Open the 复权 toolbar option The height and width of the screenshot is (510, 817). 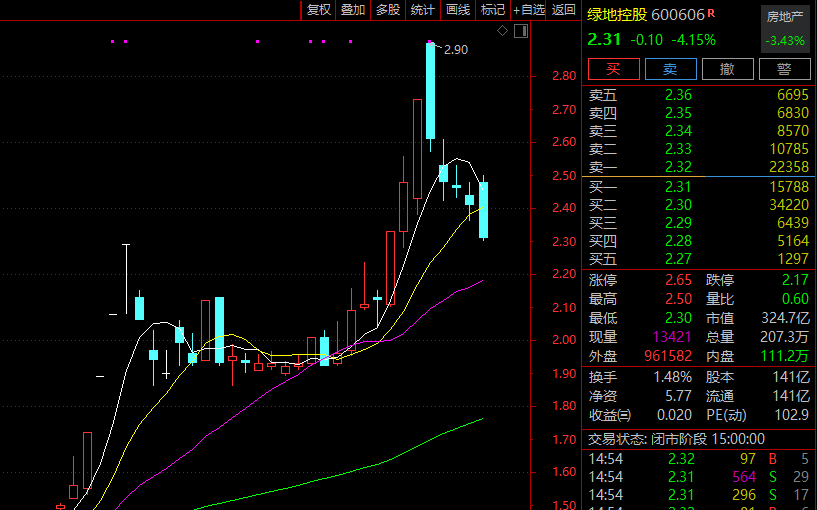pyautogui.click(x=318, y=10)
